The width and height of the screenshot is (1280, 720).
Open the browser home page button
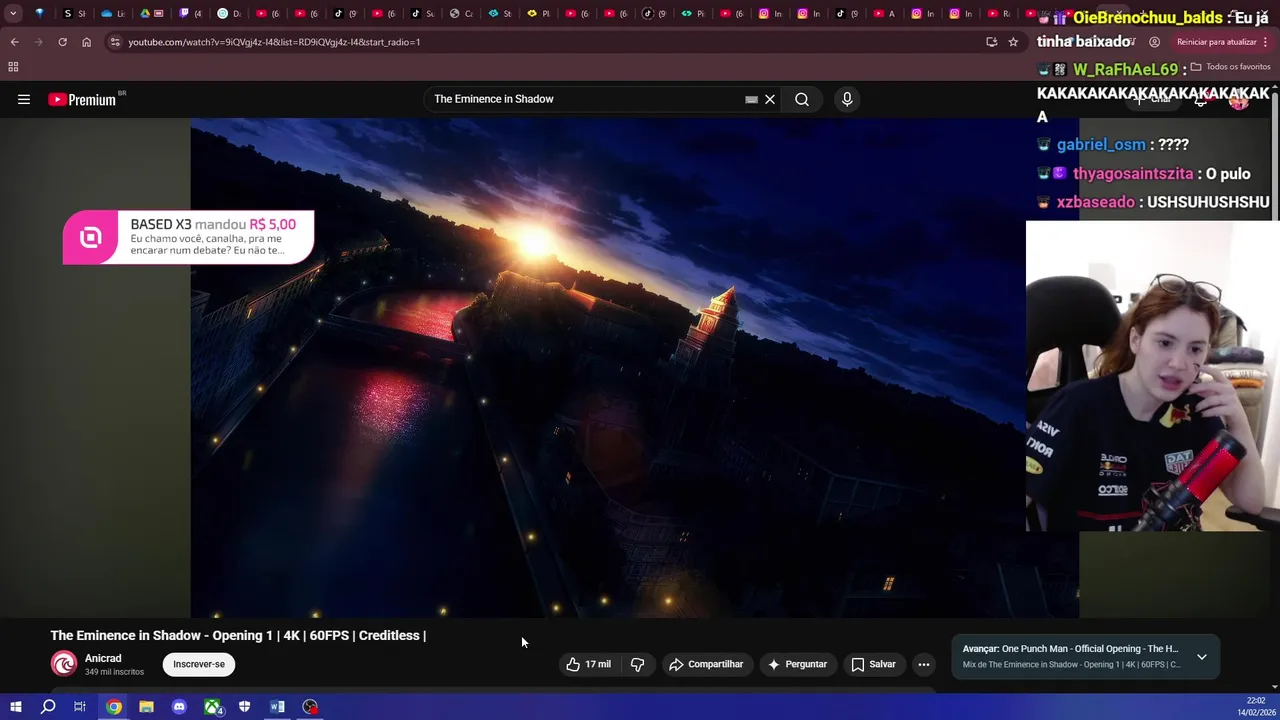(x=86, y=42)
